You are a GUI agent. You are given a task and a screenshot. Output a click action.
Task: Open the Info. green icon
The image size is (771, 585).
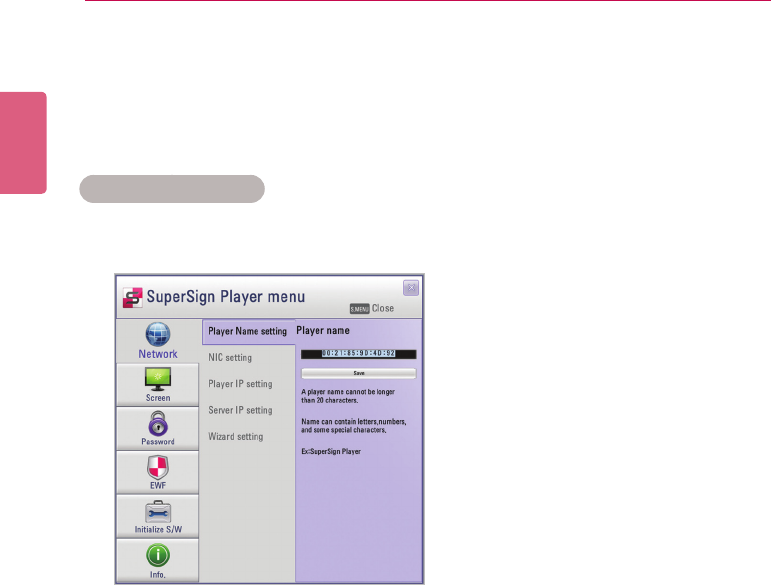pyautogui.click(x=158, y=555)
